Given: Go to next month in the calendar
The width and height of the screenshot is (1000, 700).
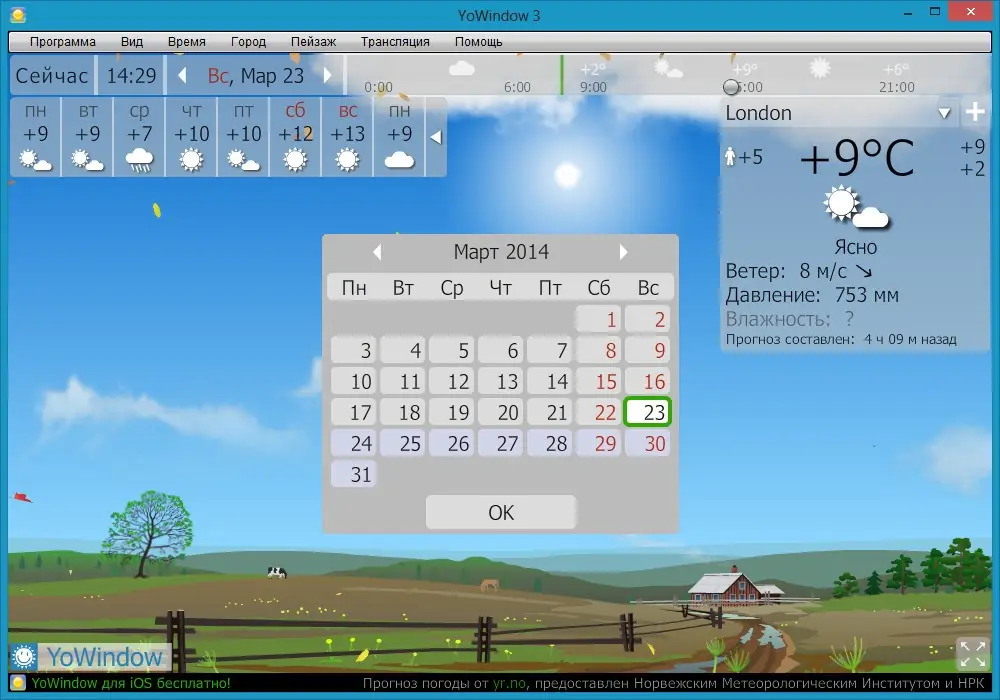Looking at the screenshot, I should (623, 252).
